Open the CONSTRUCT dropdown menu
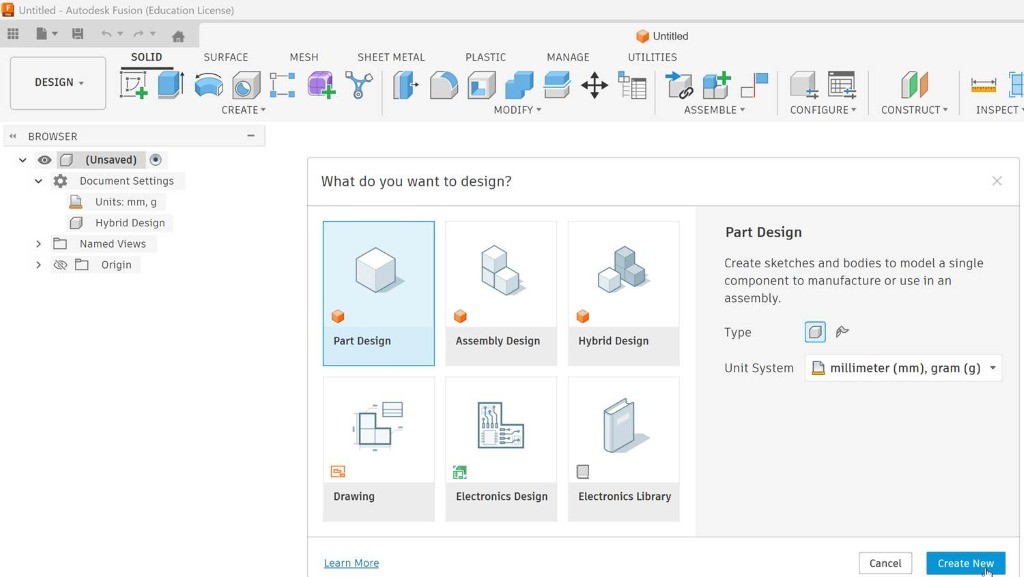This screenshot has height=577, width=1024. 914,110
